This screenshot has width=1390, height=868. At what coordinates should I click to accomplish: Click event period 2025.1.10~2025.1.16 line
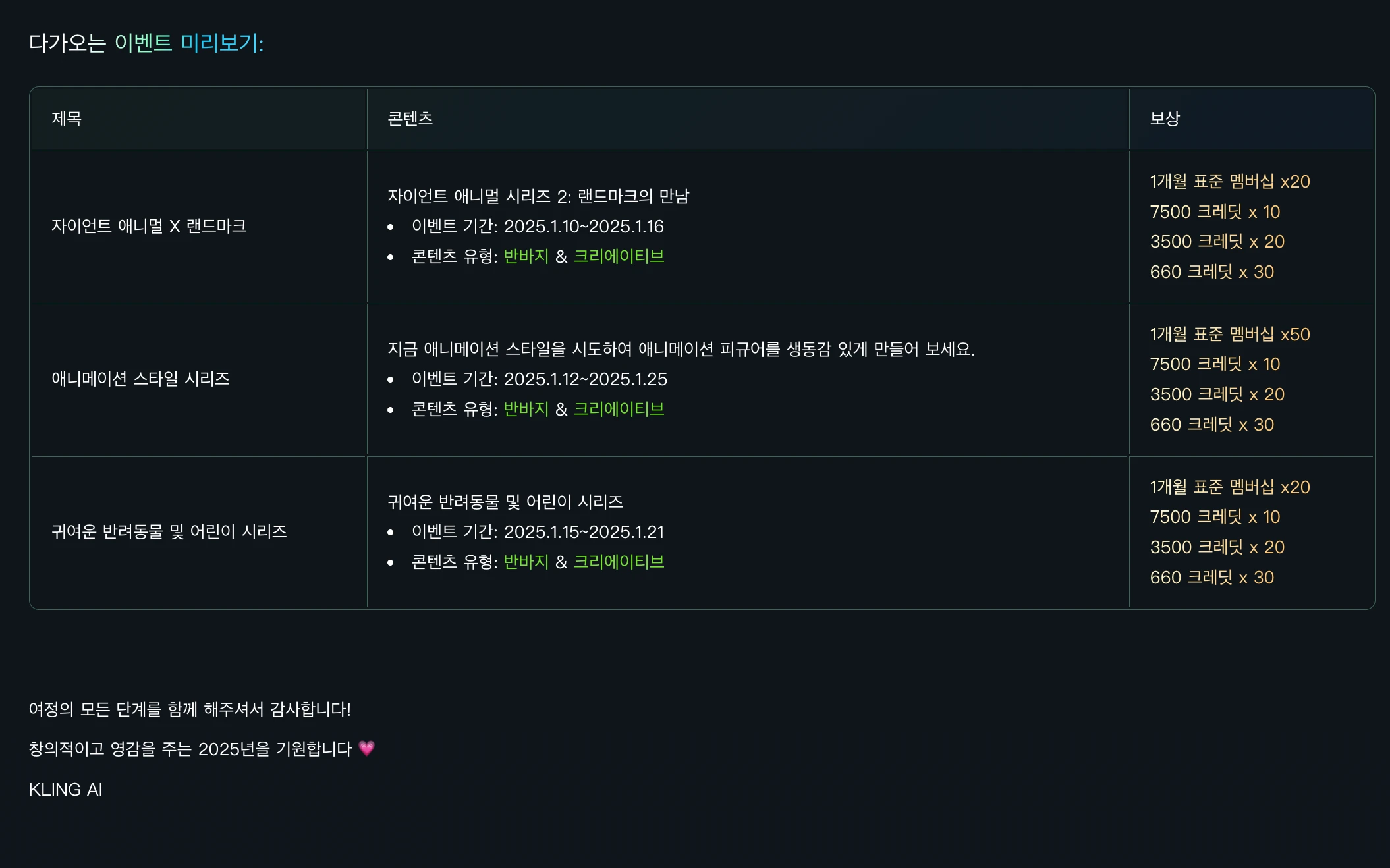[x=538, y=227]
